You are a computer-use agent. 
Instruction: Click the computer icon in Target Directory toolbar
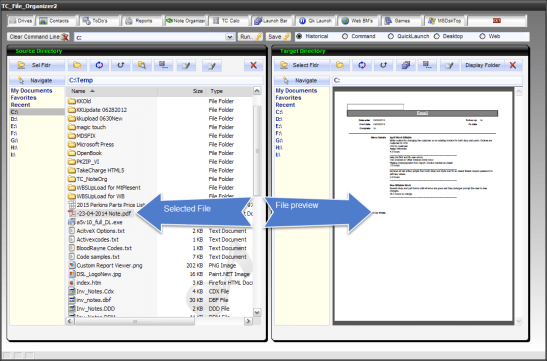[x=427, y=65]
